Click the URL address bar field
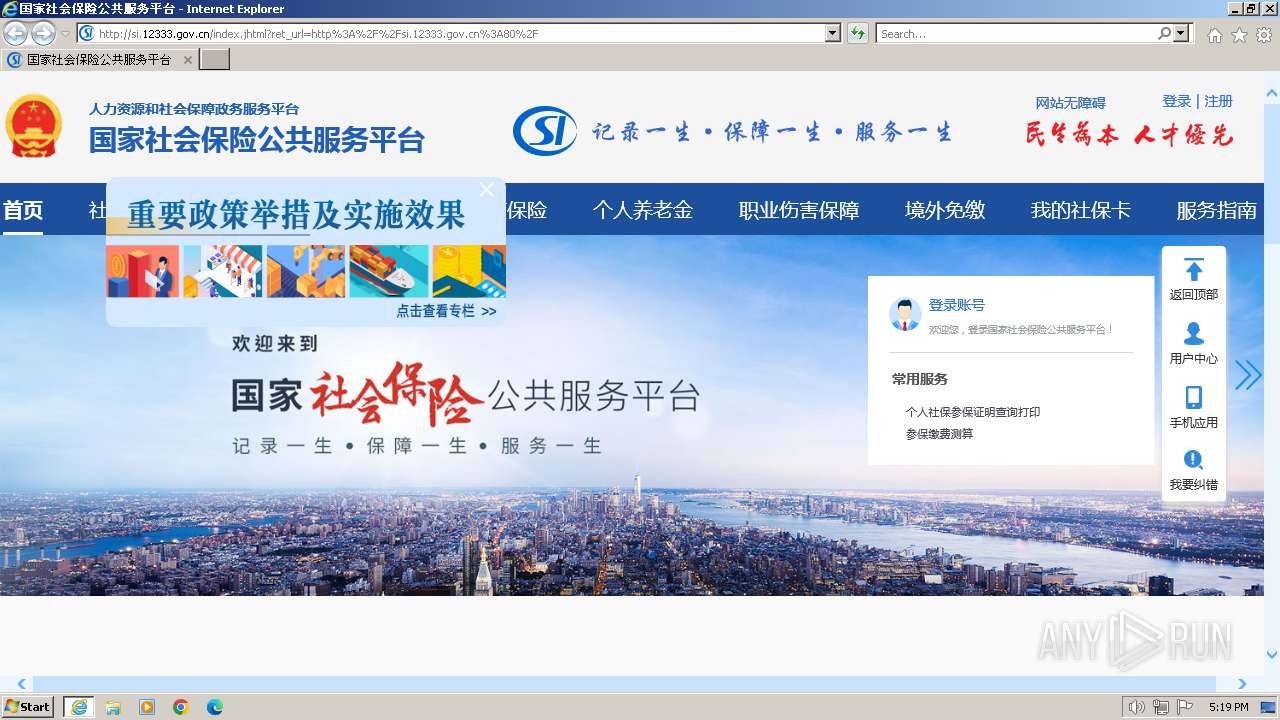Viewport: 1280px width, 720px height. [451, 33]
